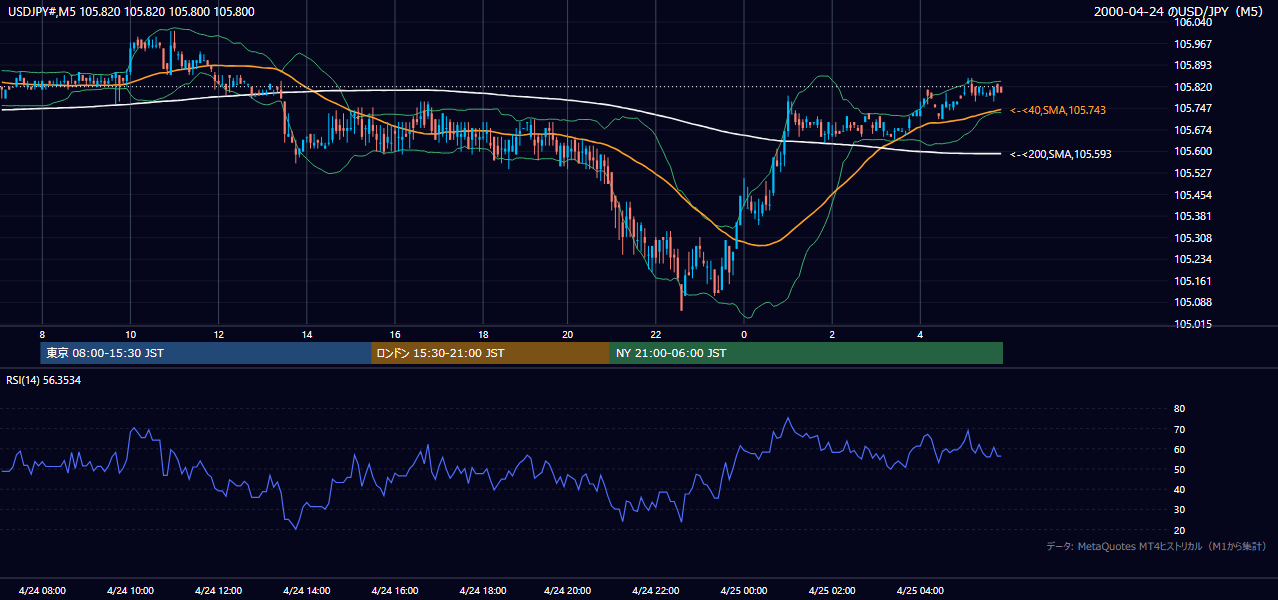Click the Tokyo session bar 東京 08:00-15:30 JST

tap(206, 353)
